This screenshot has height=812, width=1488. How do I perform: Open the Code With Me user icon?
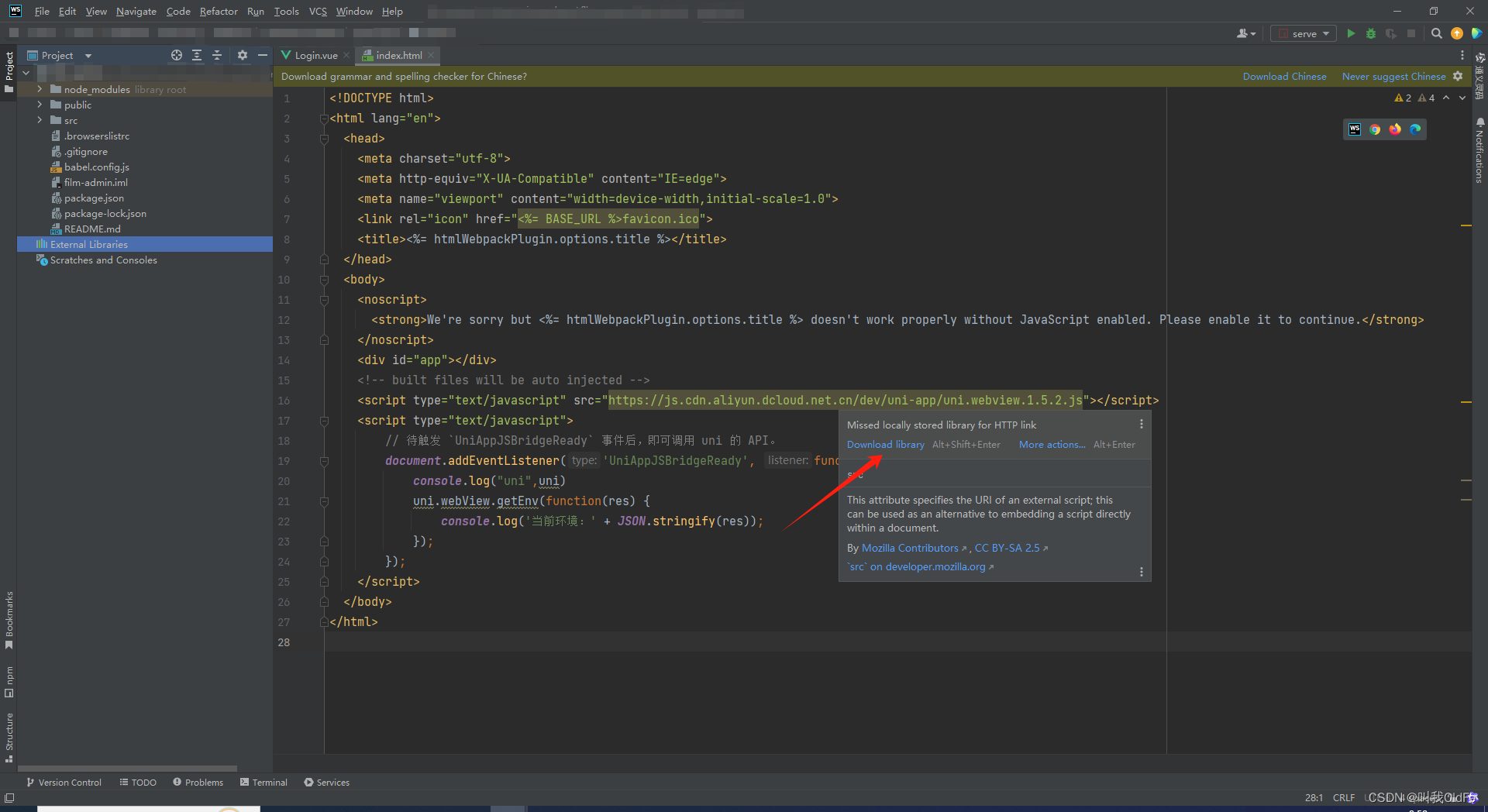(x=1246, y=33)
